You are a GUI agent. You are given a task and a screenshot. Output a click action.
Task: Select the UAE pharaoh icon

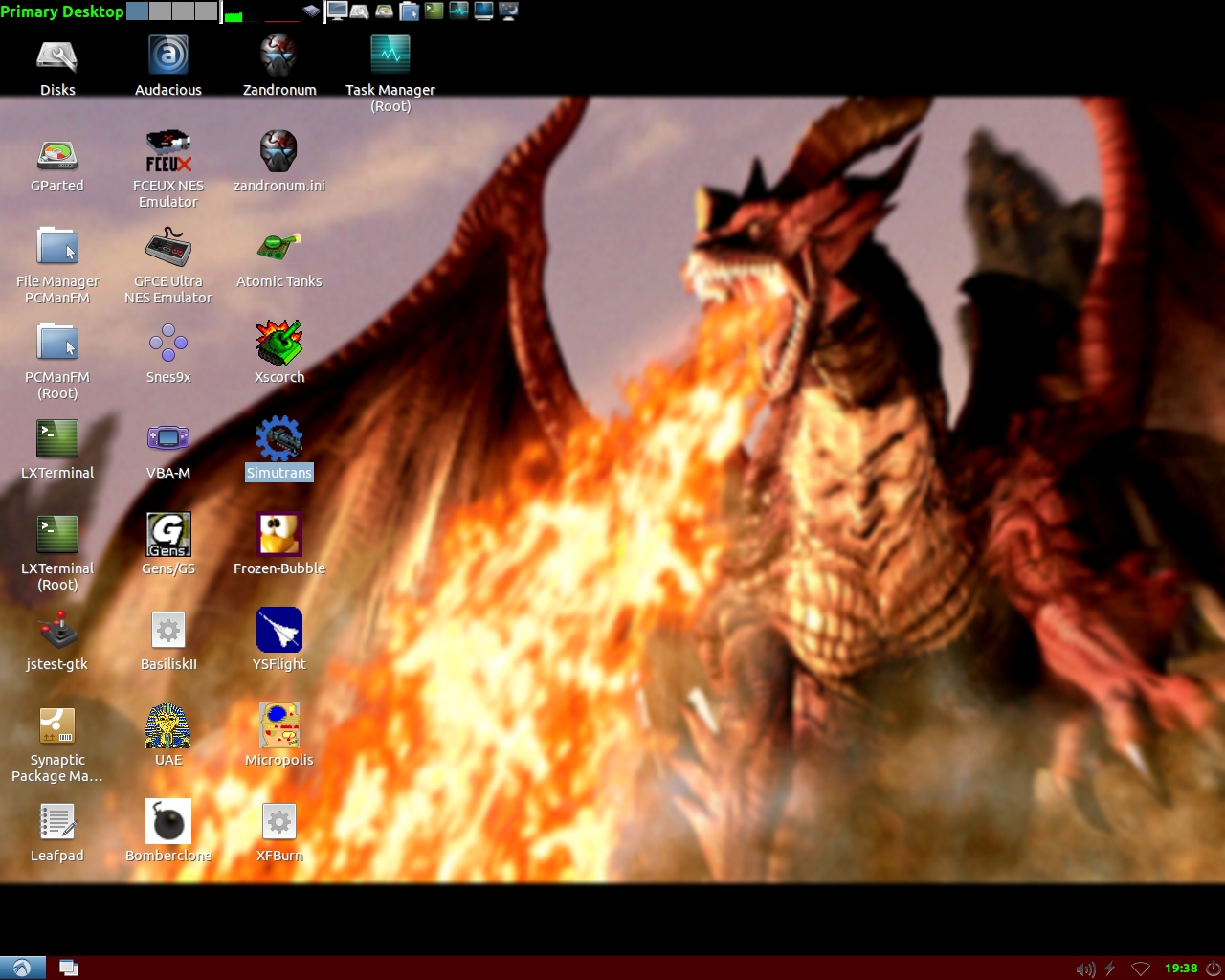(168, 726)
